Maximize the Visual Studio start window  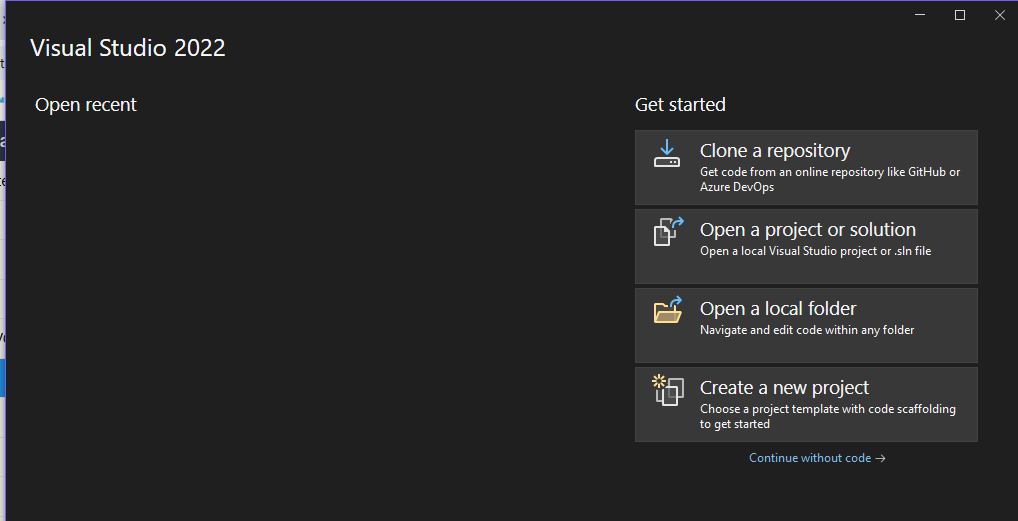coord(960,15)
